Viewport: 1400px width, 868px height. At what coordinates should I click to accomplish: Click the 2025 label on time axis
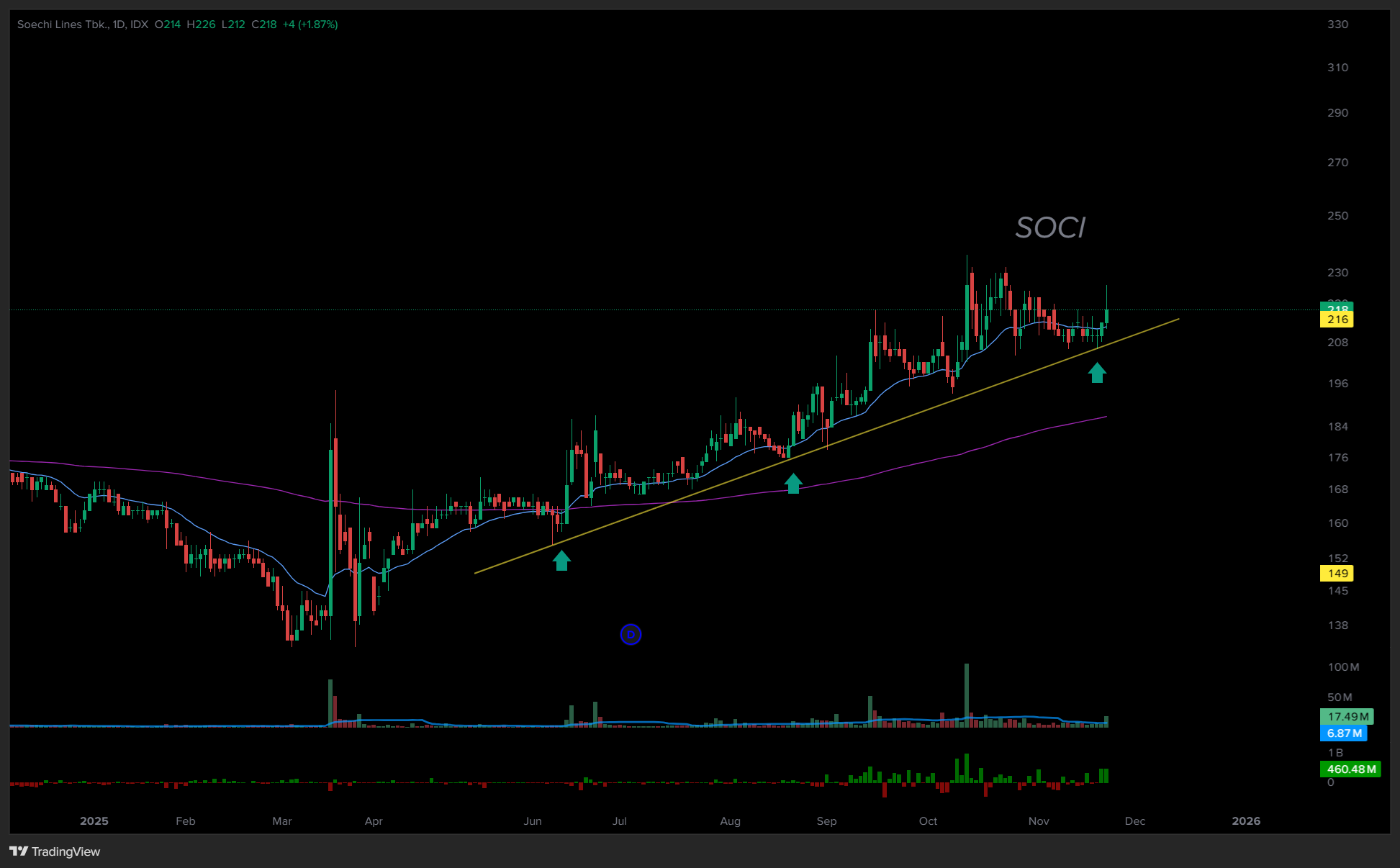pos(94,821)
